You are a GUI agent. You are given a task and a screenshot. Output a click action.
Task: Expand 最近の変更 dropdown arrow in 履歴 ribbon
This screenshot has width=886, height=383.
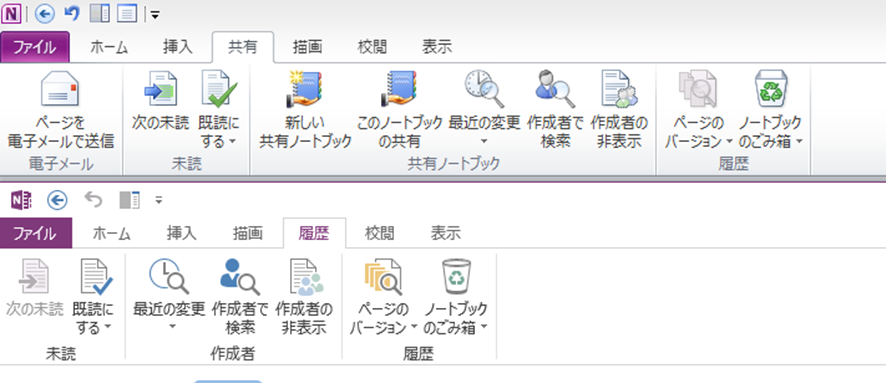173,327
